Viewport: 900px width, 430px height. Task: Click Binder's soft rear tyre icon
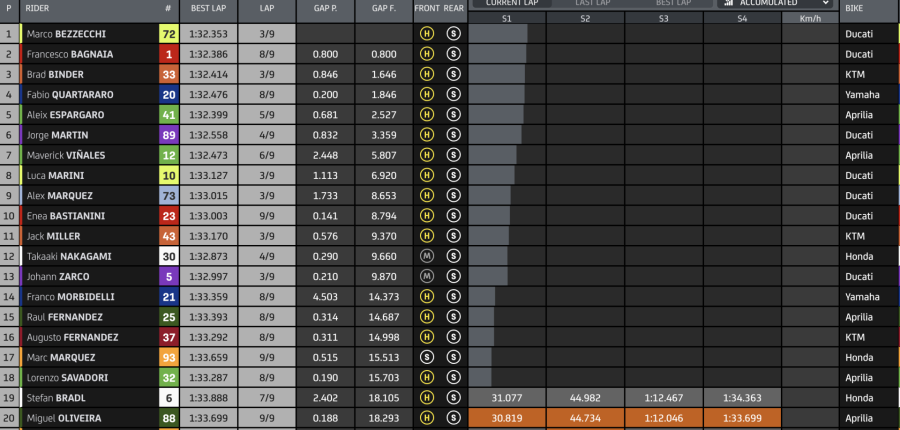[x=453, y=74]
